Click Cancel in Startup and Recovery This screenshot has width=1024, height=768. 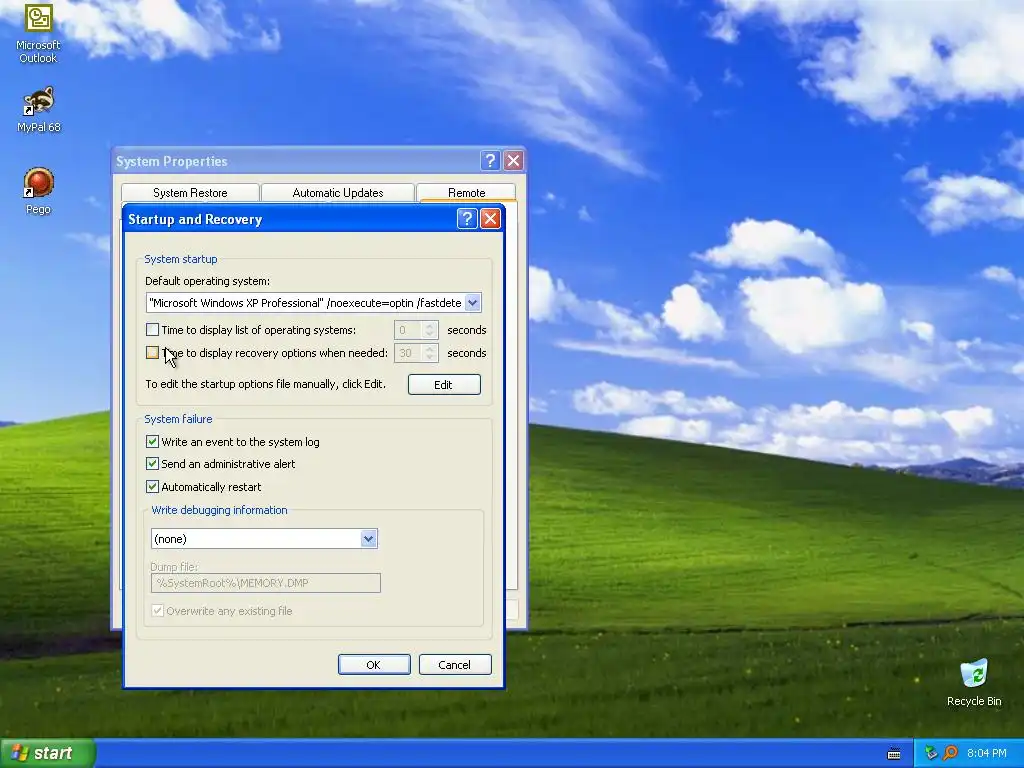coord(455,665)
